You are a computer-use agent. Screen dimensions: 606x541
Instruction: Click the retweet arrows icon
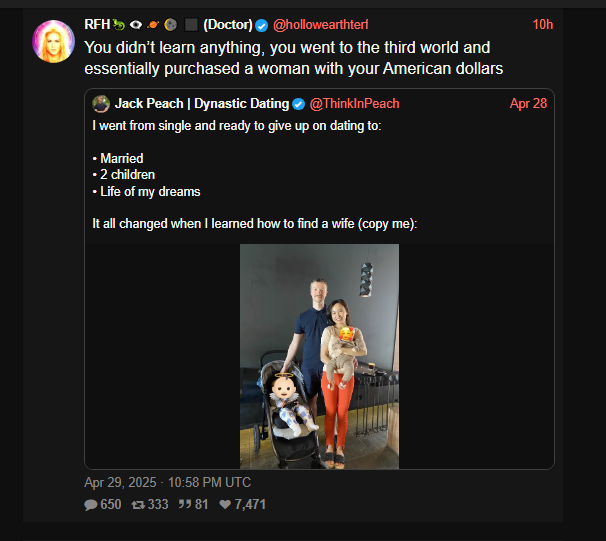coord(137,505)
